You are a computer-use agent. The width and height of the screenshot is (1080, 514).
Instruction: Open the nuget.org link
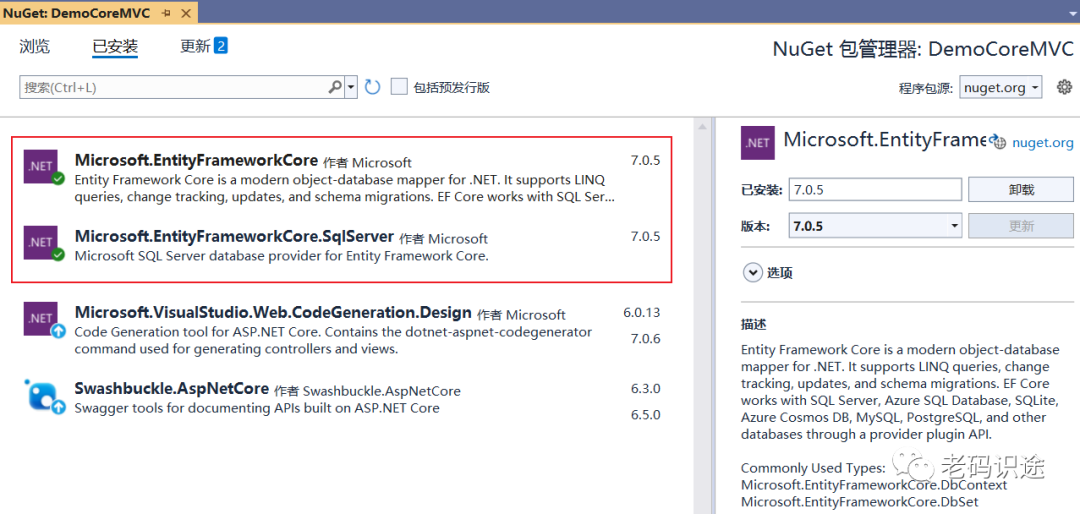coord(1043,143)
